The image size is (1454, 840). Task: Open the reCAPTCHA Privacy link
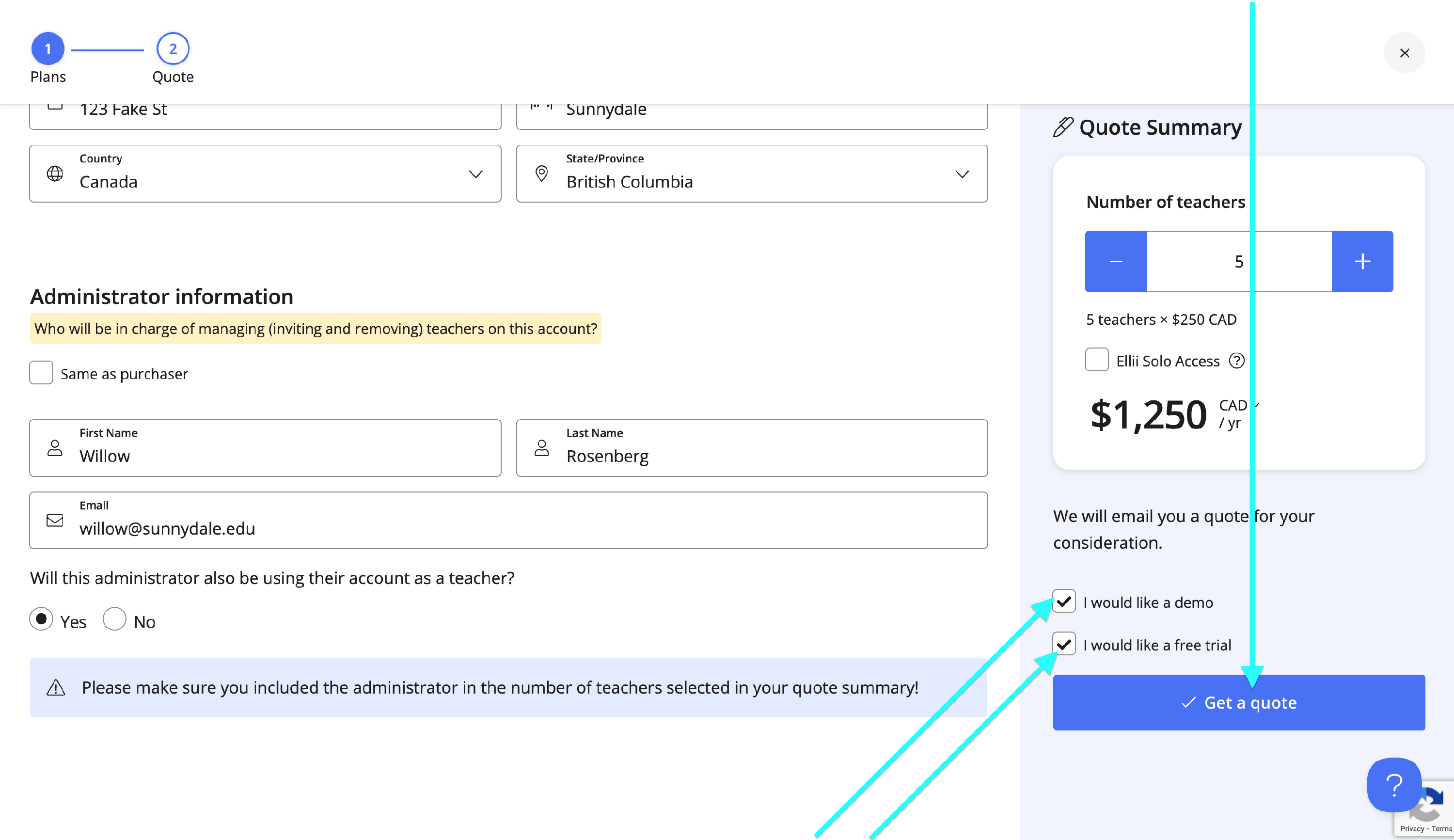coord(1411,829)
